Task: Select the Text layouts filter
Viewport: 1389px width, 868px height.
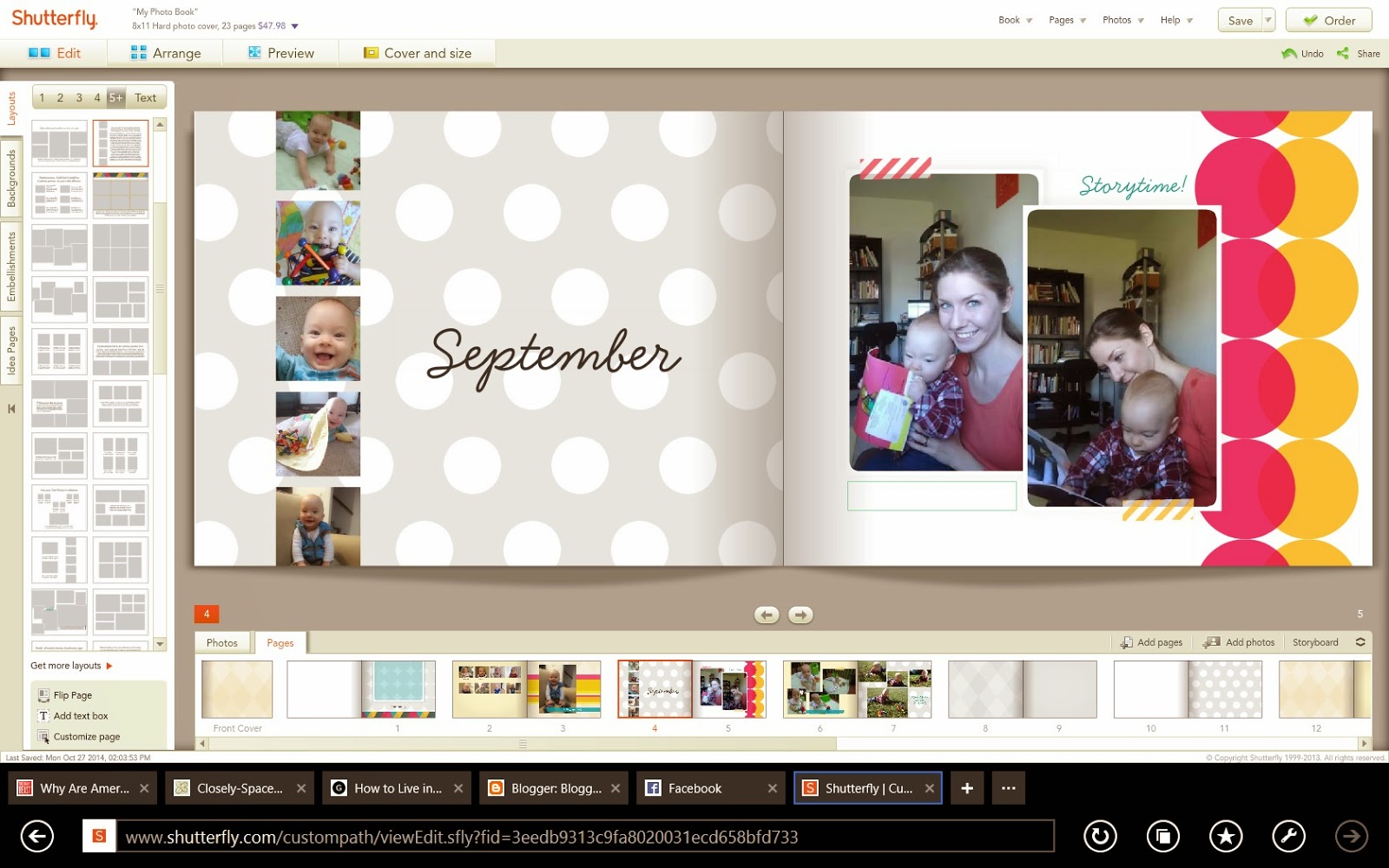Action: (x=146, y=97)
